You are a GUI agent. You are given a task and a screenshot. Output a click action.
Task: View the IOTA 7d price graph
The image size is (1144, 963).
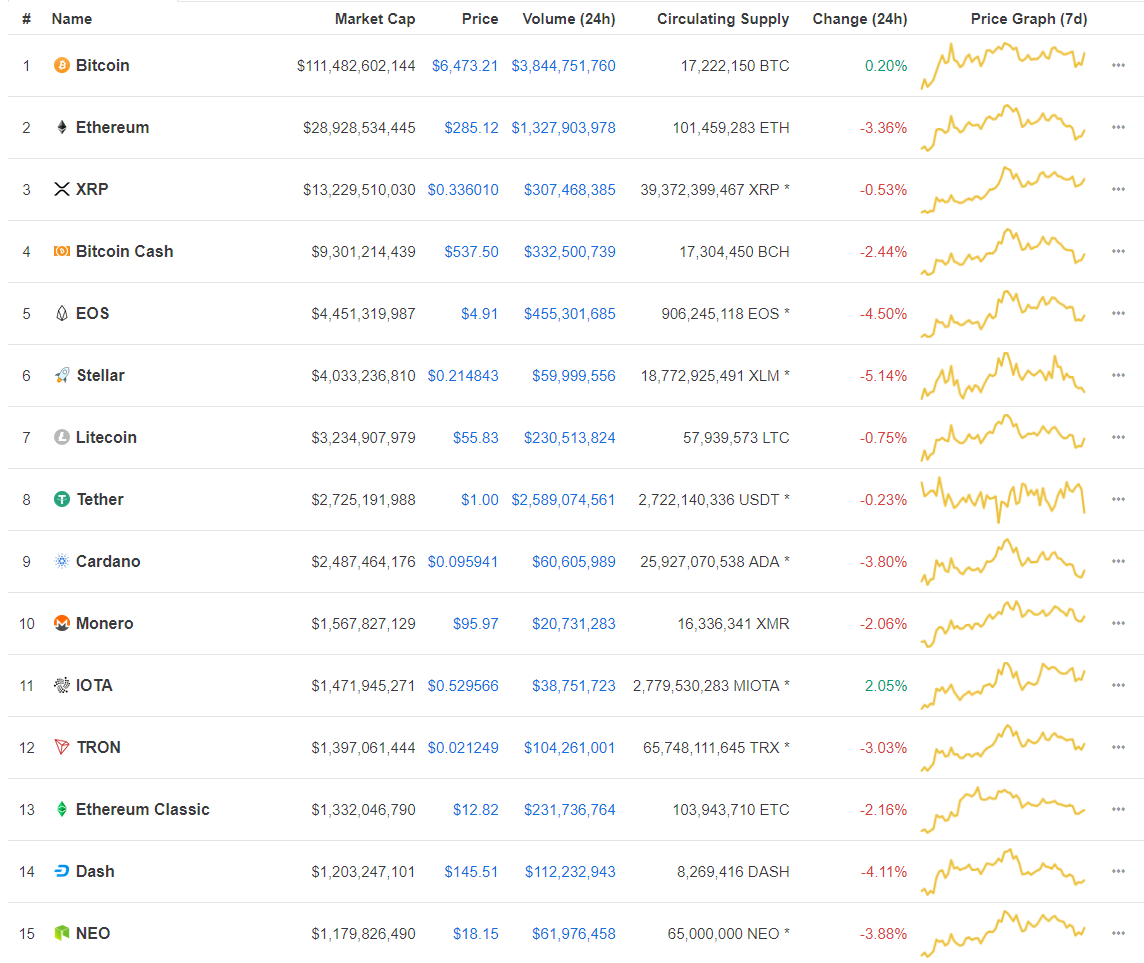(1003, 686)
